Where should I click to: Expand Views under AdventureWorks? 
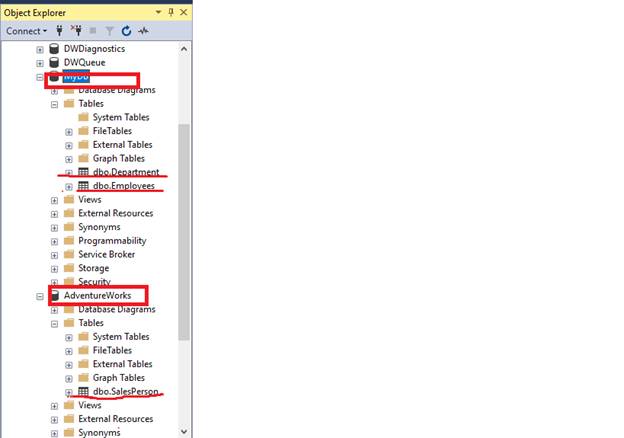[55, 407]
